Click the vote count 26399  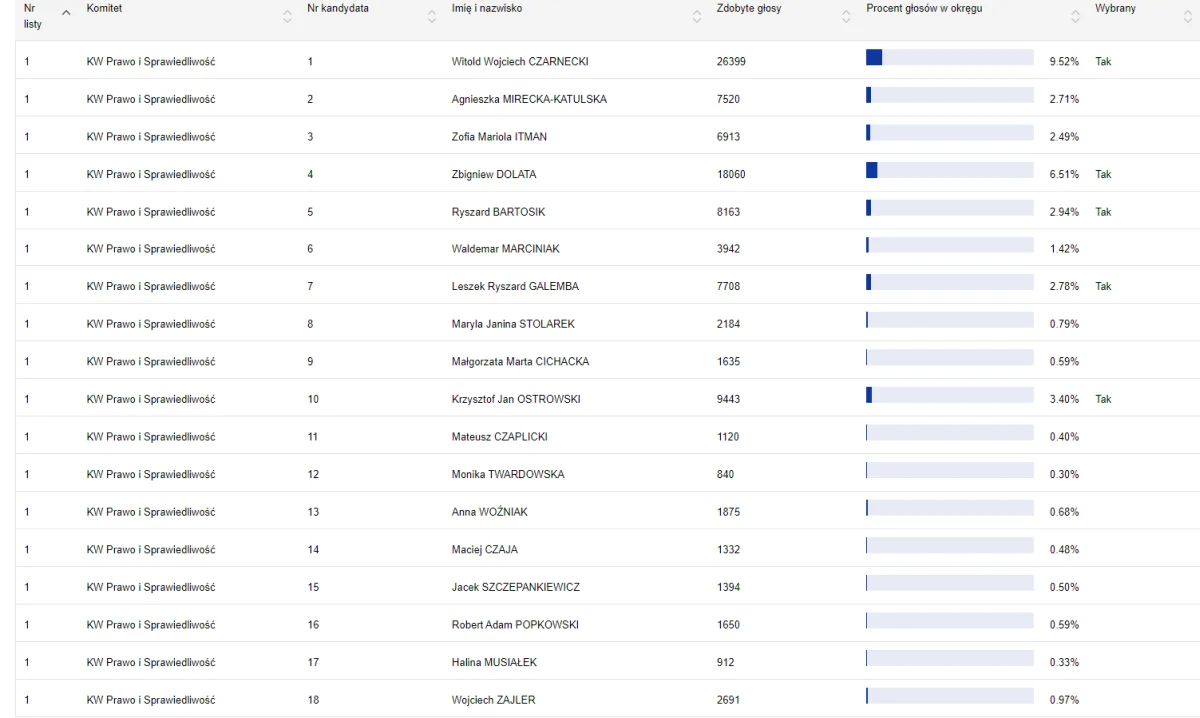point(731,62)
